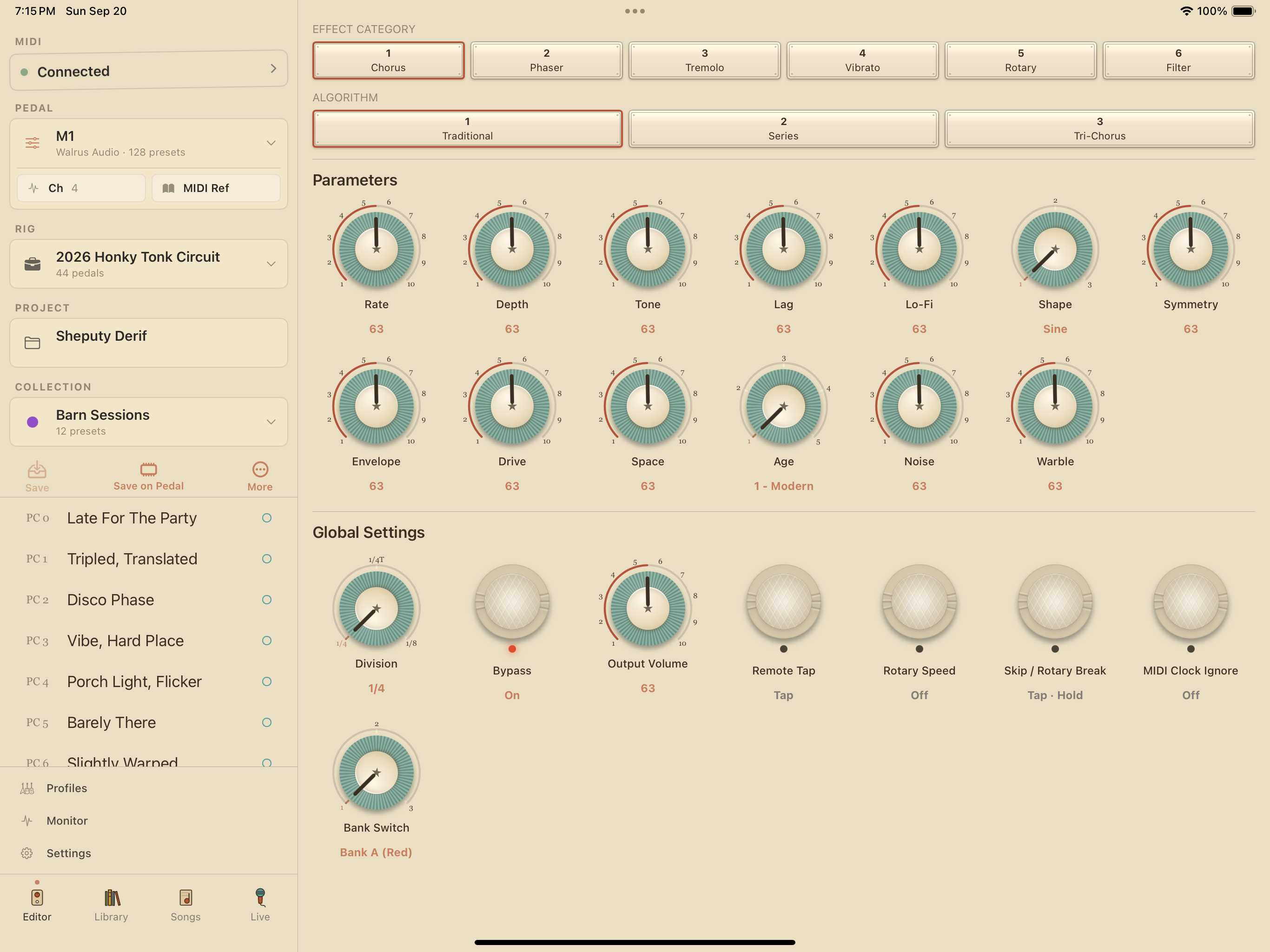The height and width of the screenshot is (952, 1270).
Task: Select preset circle for Vibe, Hard Place
Action: click(x=266, y=641)
